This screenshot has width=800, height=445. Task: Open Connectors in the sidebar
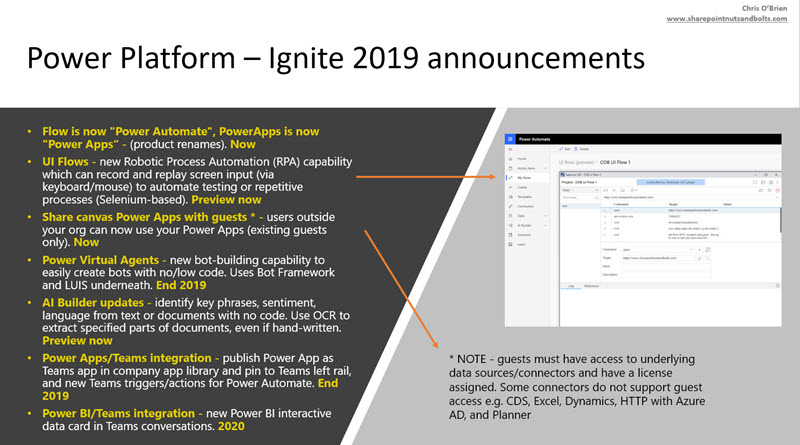526,206
